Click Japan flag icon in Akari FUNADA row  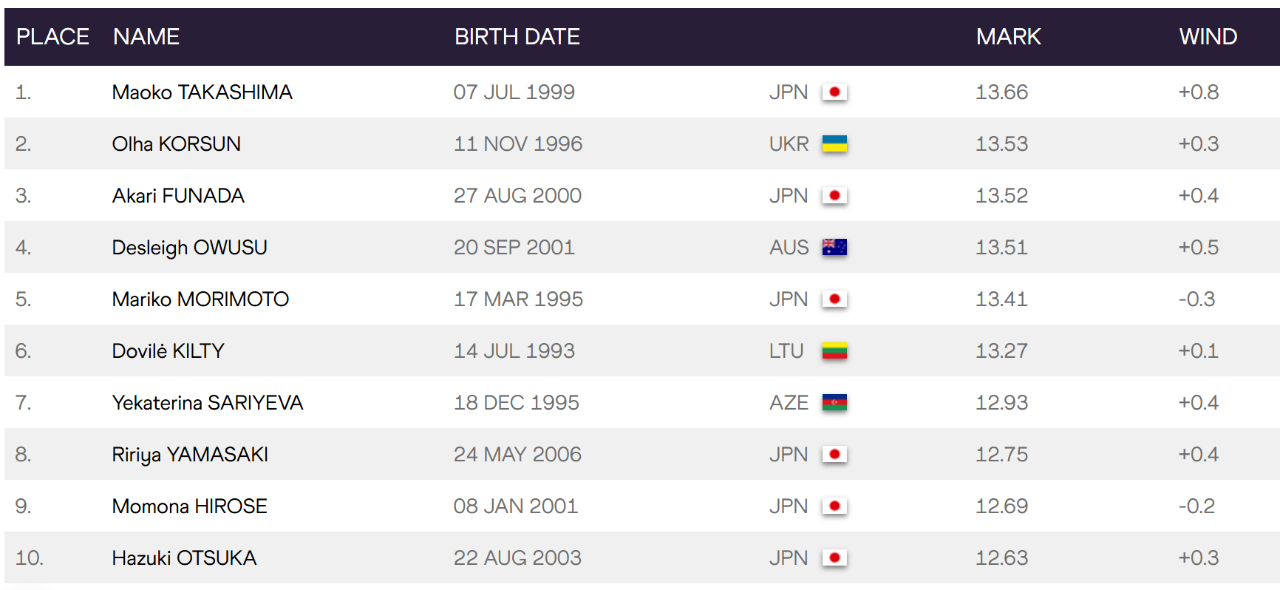pyautogui.click(x=834, y=196)
